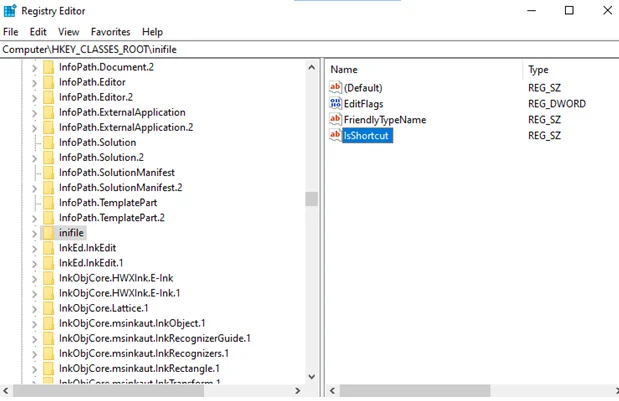The image size is (619, 401).
Task: Expand the InfoPath.Editor.2 key
Action: [34, 98]
